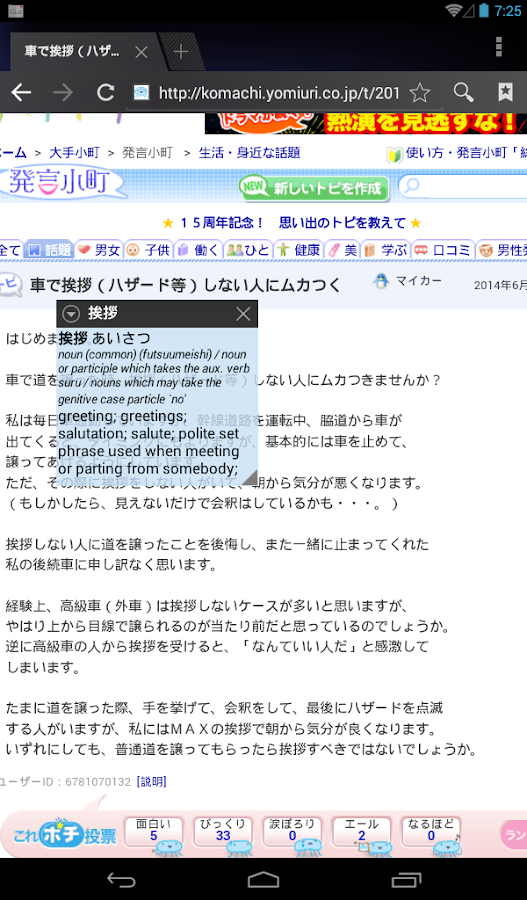Viewport: 527px width, 900px height.
Task: Select the 美 category tab
Action: [342, 250]
